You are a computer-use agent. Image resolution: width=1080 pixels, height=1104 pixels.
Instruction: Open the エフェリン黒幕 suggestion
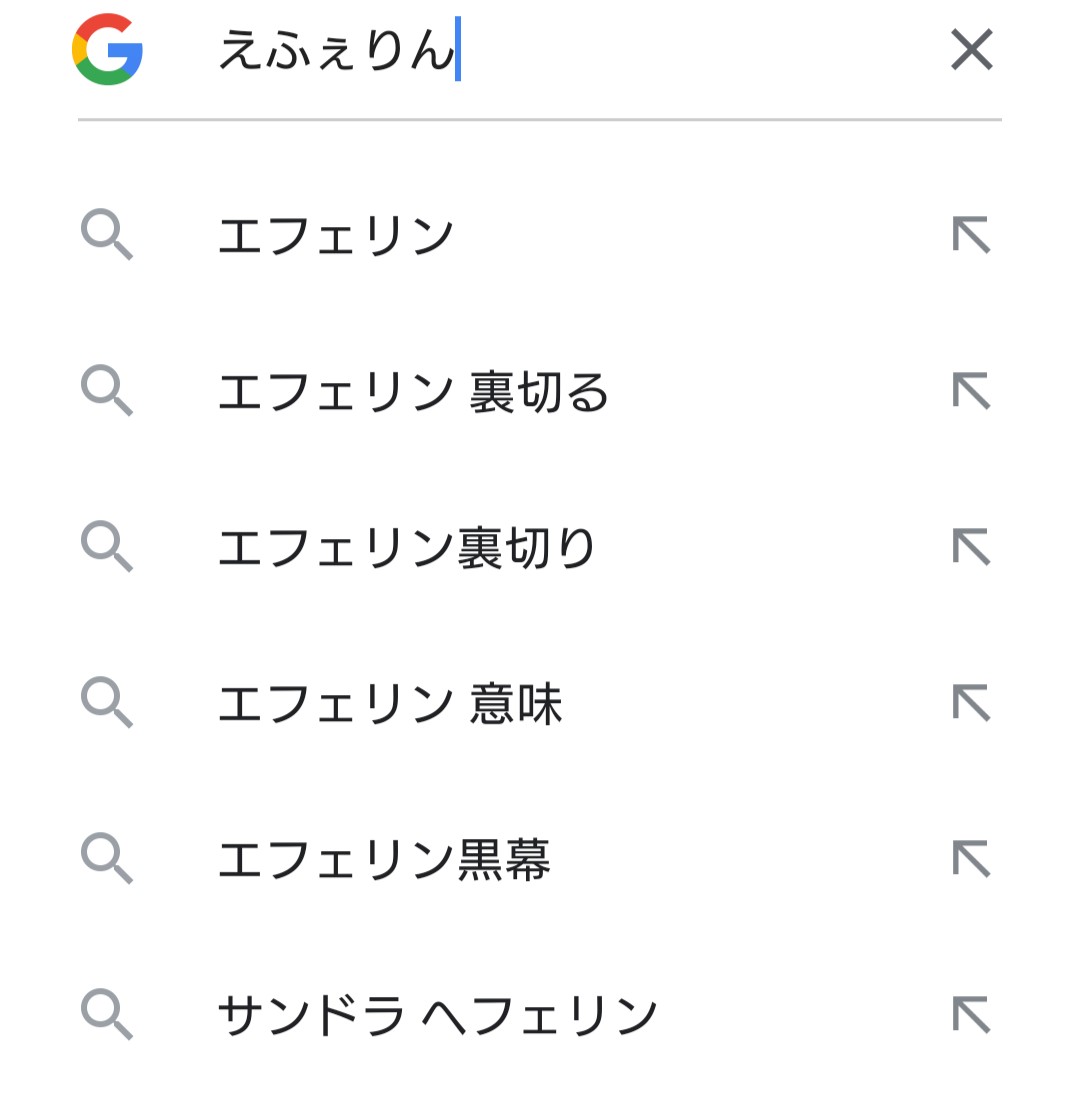tap(384, 860)
